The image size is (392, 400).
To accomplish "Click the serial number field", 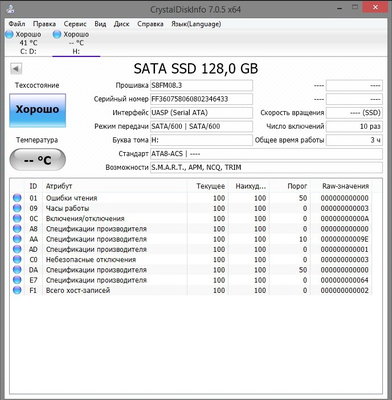I will point(201,99).
